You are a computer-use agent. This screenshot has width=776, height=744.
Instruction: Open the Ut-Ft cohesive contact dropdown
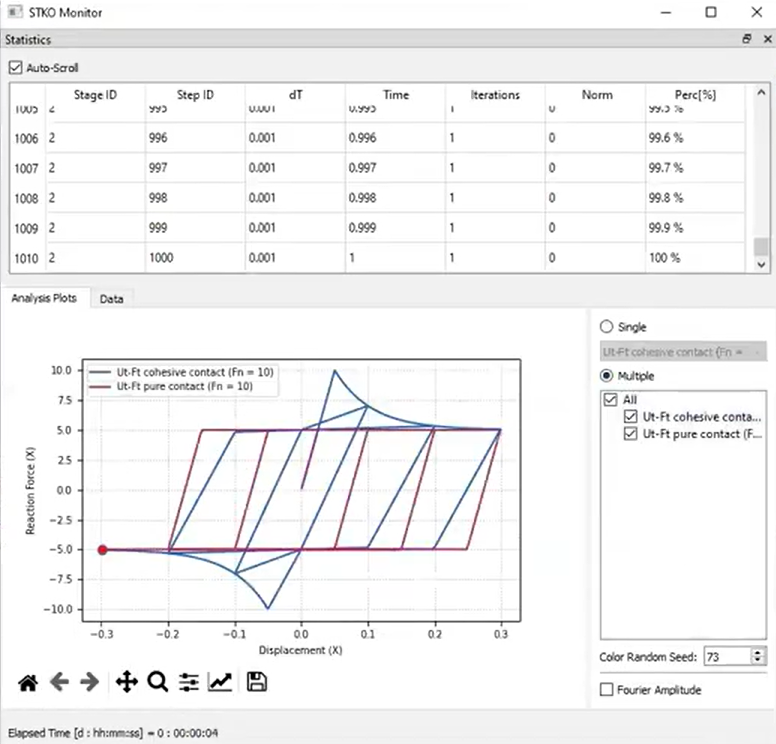coord(683,352)
